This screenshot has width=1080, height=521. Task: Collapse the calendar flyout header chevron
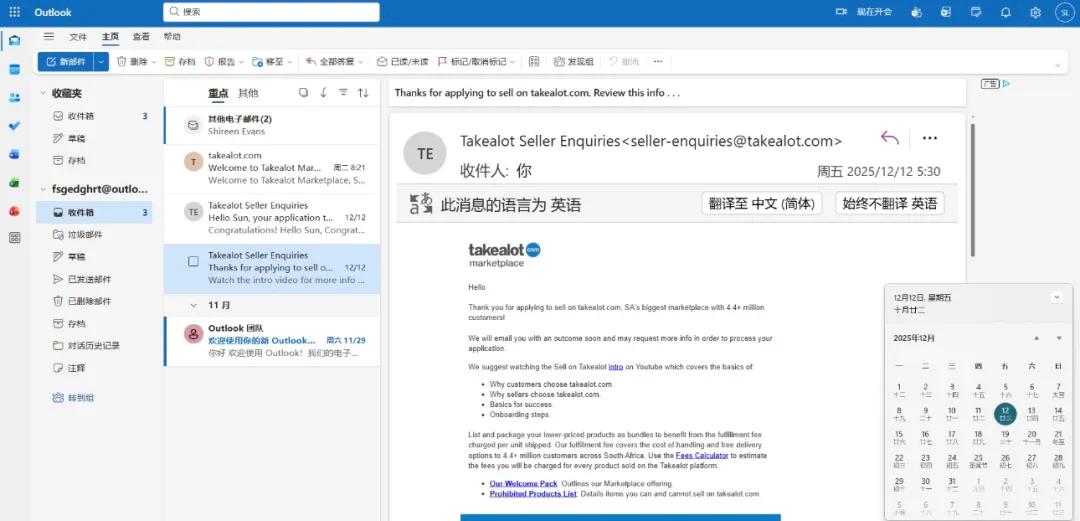coord(1057,297)
